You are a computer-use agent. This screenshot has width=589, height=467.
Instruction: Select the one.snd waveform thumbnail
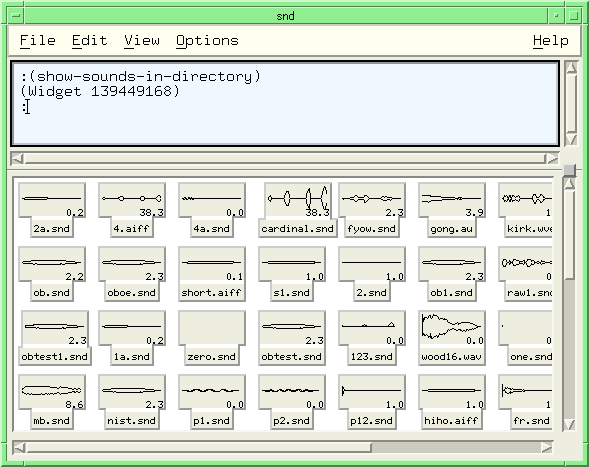pyautogui.click(x=525, y=328)
